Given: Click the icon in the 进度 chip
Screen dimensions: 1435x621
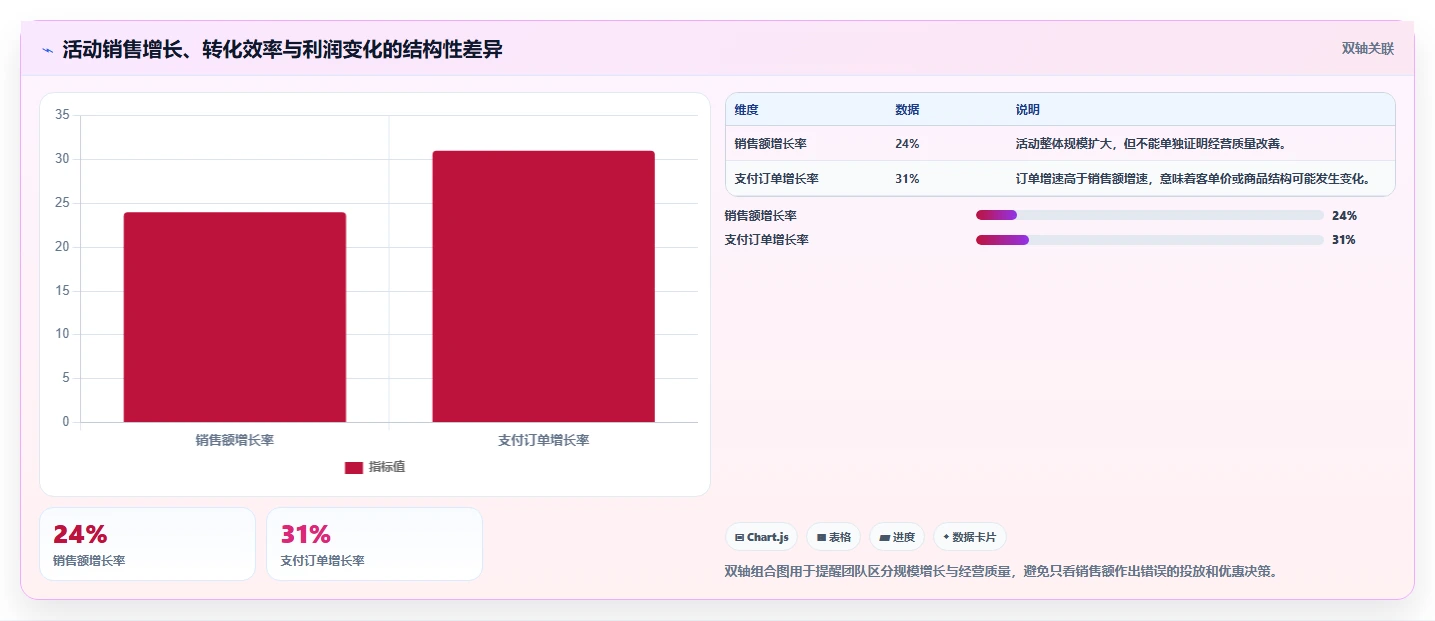Looking at the screenshot, I should point(884,537).
